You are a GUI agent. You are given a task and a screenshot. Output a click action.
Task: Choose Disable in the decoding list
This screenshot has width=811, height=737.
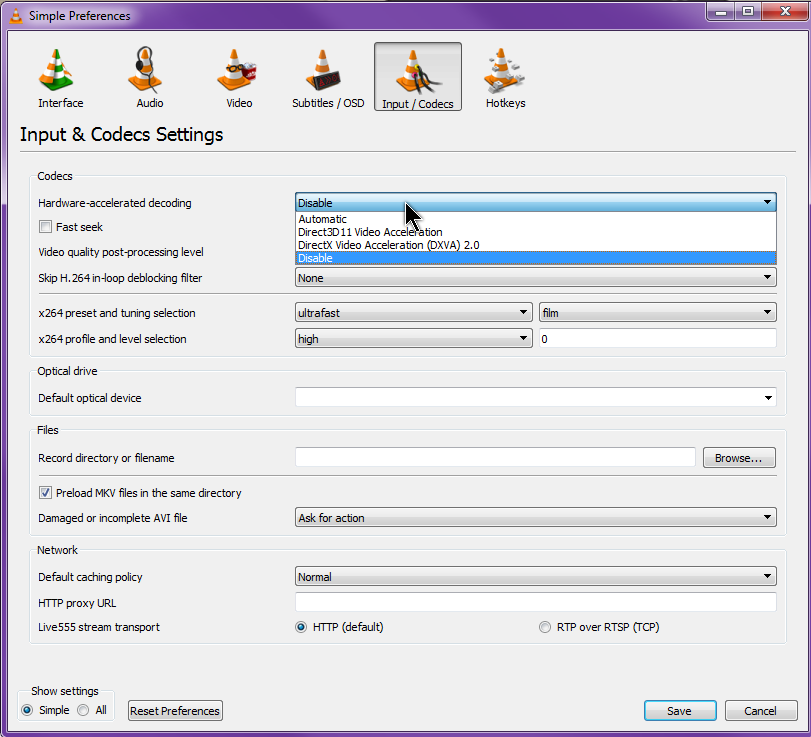[x=535, y=258]
